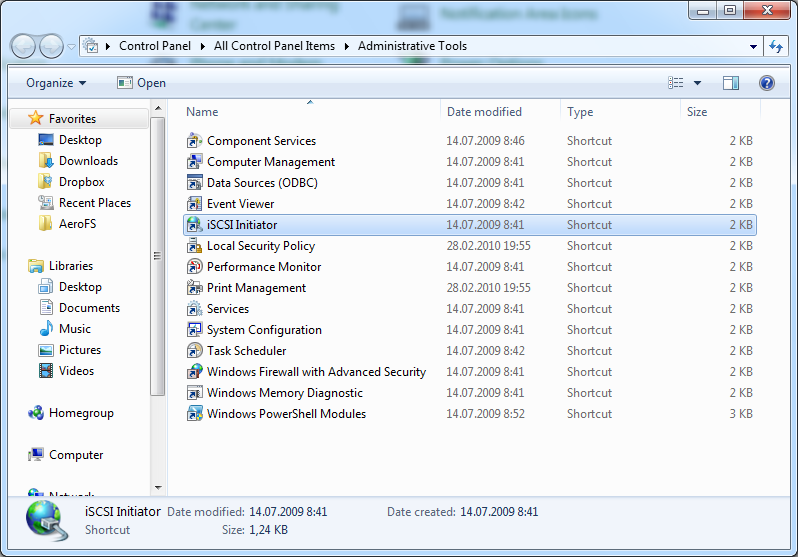Select the Local Security Policy icon
Screen dimensions: 798x557
point(194,245)
